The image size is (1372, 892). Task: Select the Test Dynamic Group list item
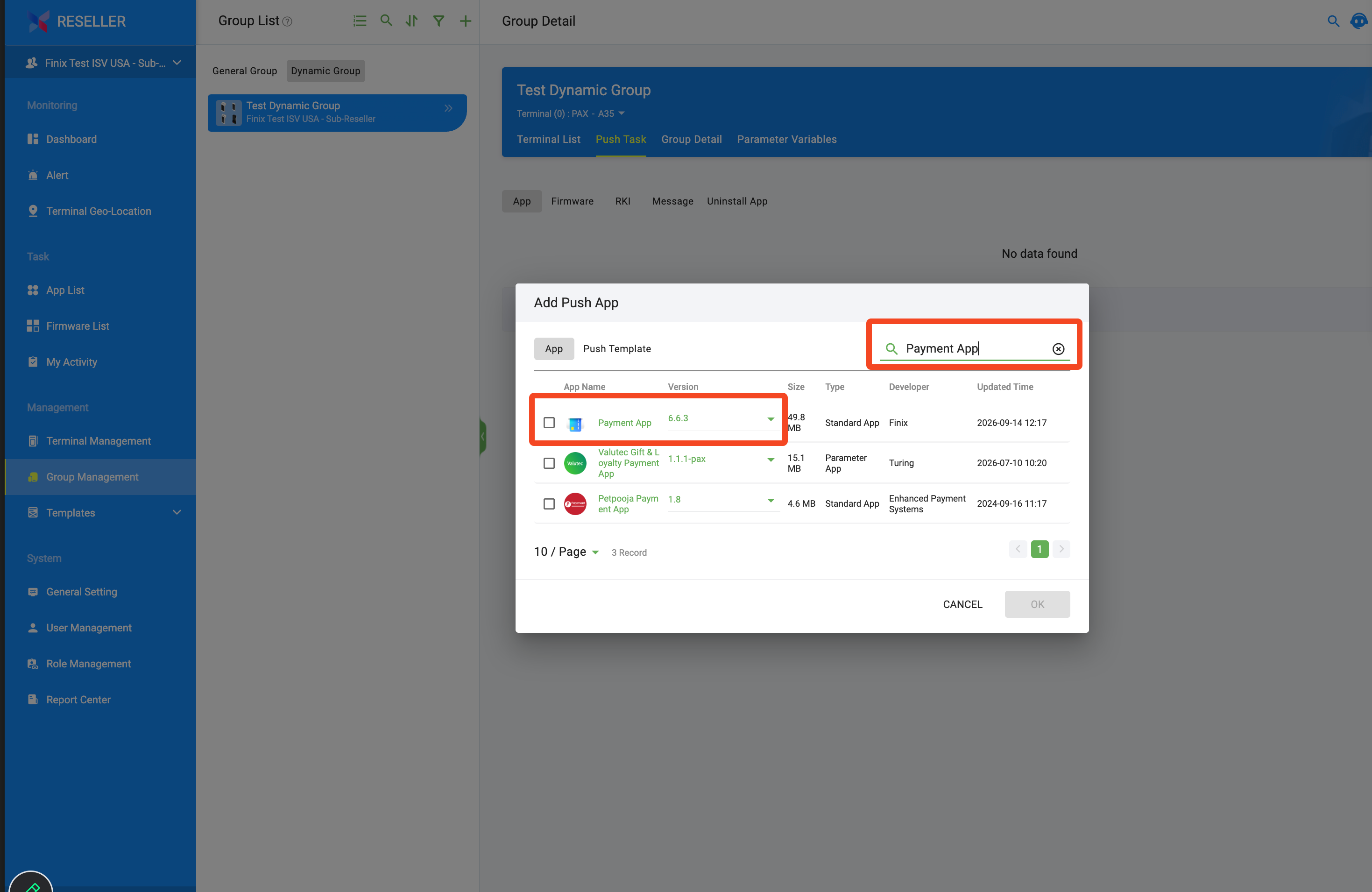pyautogui.click(x=337, y=113)
